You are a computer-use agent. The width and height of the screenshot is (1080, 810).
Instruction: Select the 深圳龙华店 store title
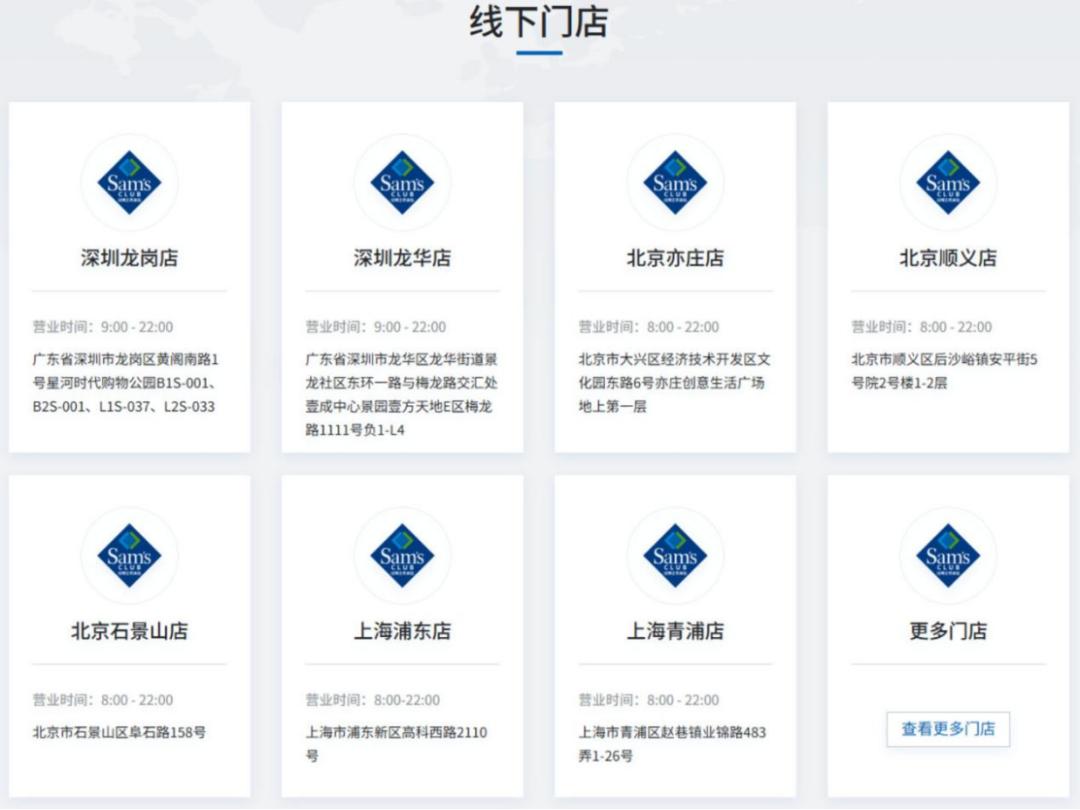pyautogui.click(x=402, y=258)
